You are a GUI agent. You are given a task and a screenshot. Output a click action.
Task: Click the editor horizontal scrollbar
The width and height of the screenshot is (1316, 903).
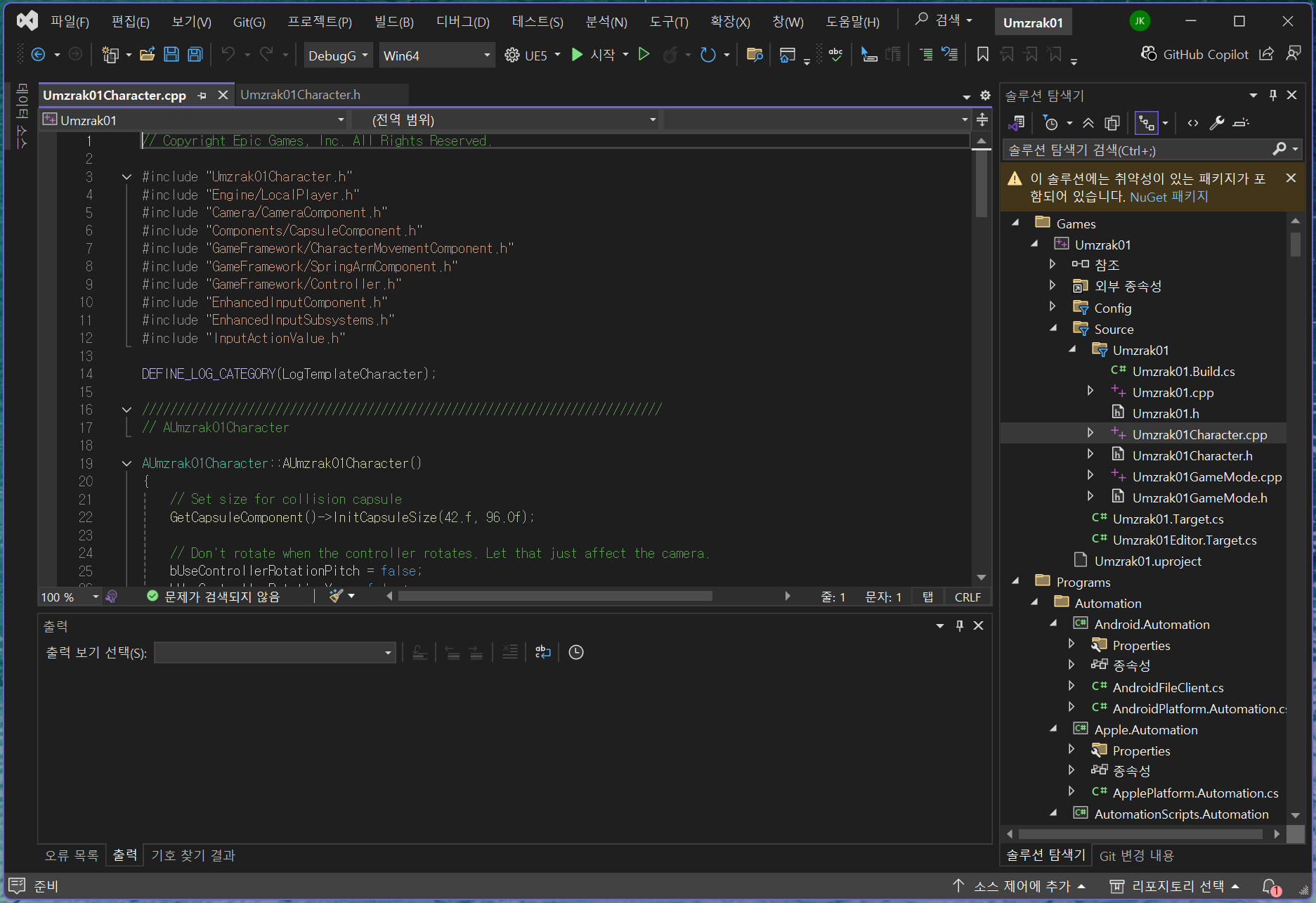[x=555, y=596]
